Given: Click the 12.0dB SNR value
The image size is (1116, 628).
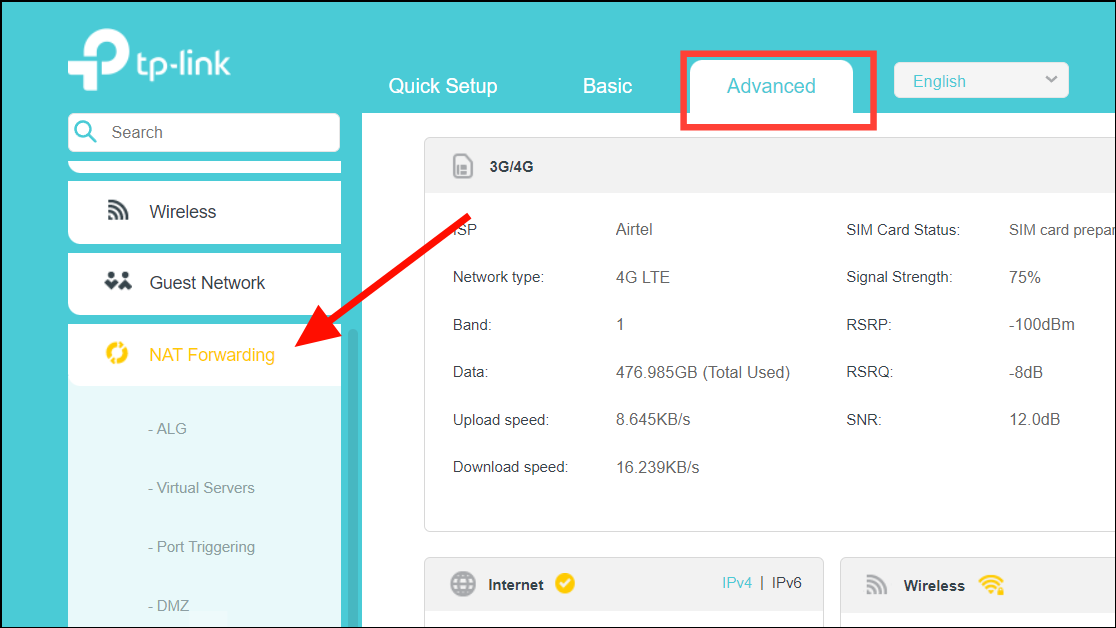Looking at the screenshot, I should pos(1034,419).
